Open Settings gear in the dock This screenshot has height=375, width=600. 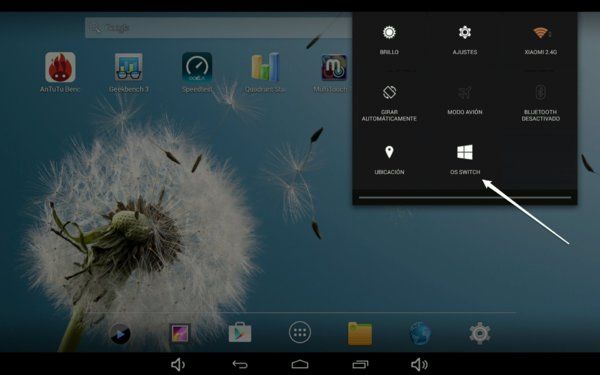480,333
